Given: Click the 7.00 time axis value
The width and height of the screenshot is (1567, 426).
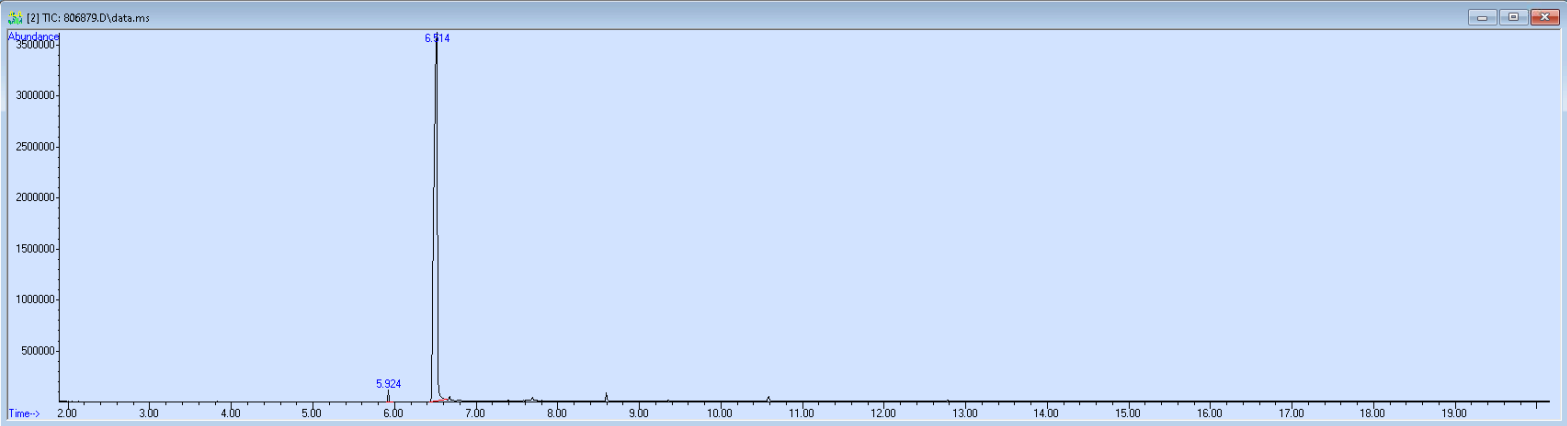Looking at the screenshot, I should click(475, 412).
